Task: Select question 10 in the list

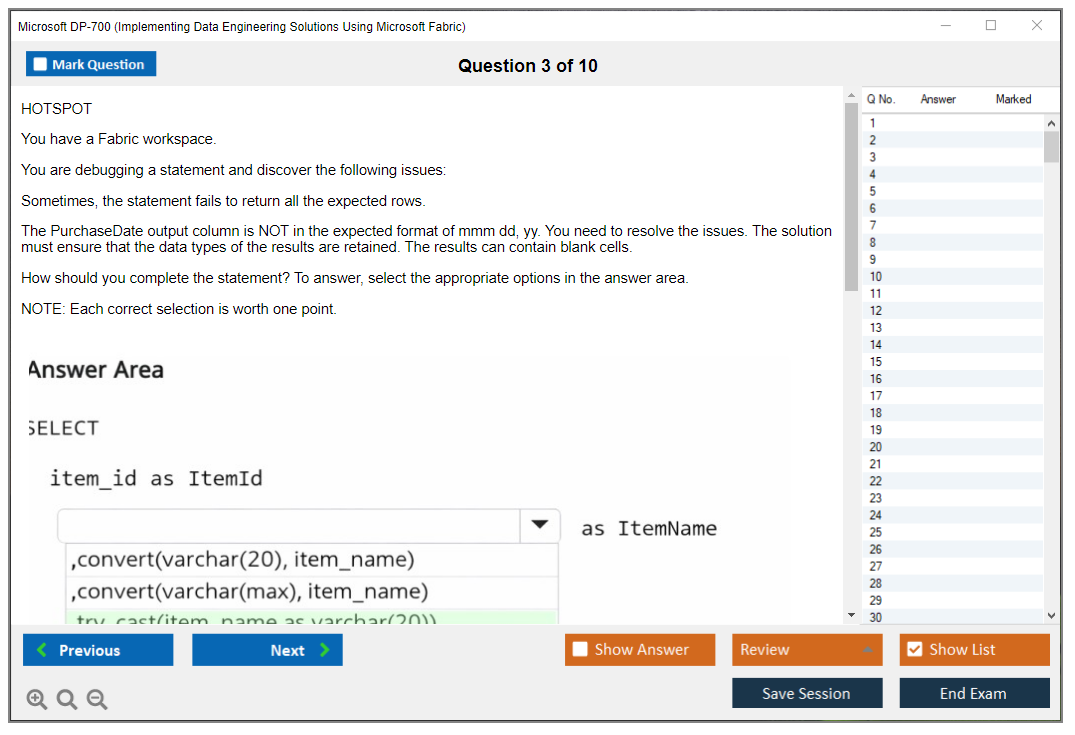Action: pyautogui.click(x=876, y=276)
